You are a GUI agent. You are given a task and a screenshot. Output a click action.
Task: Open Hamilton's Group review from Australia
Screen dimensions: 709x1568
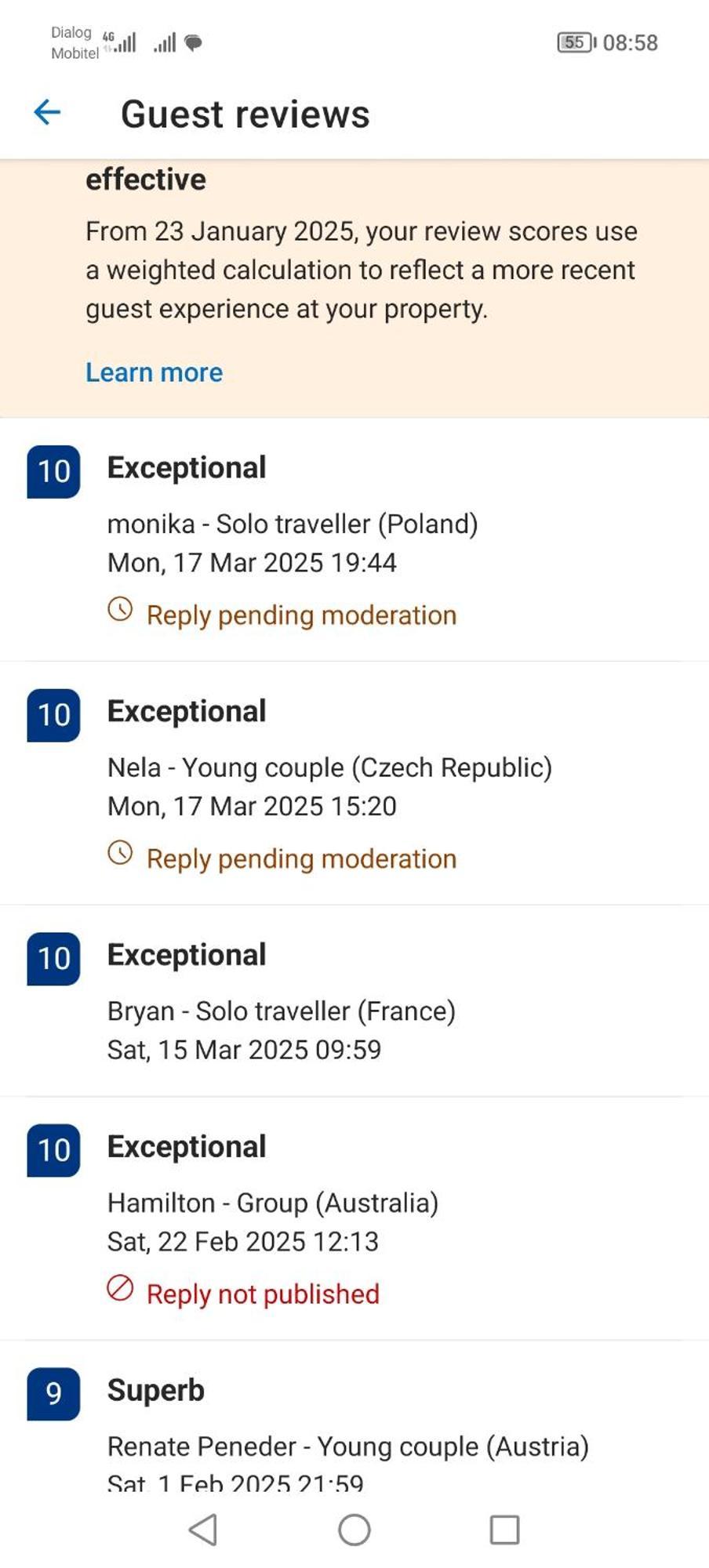click(354, 1219)
